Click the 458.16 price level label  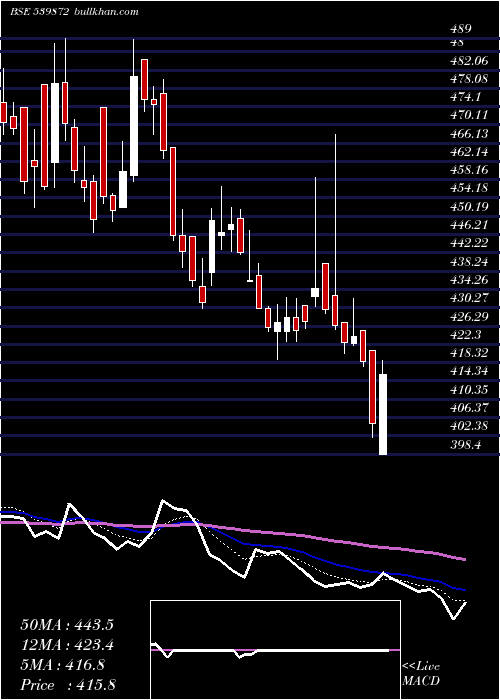pyautogui.click(x=469, y=170)
